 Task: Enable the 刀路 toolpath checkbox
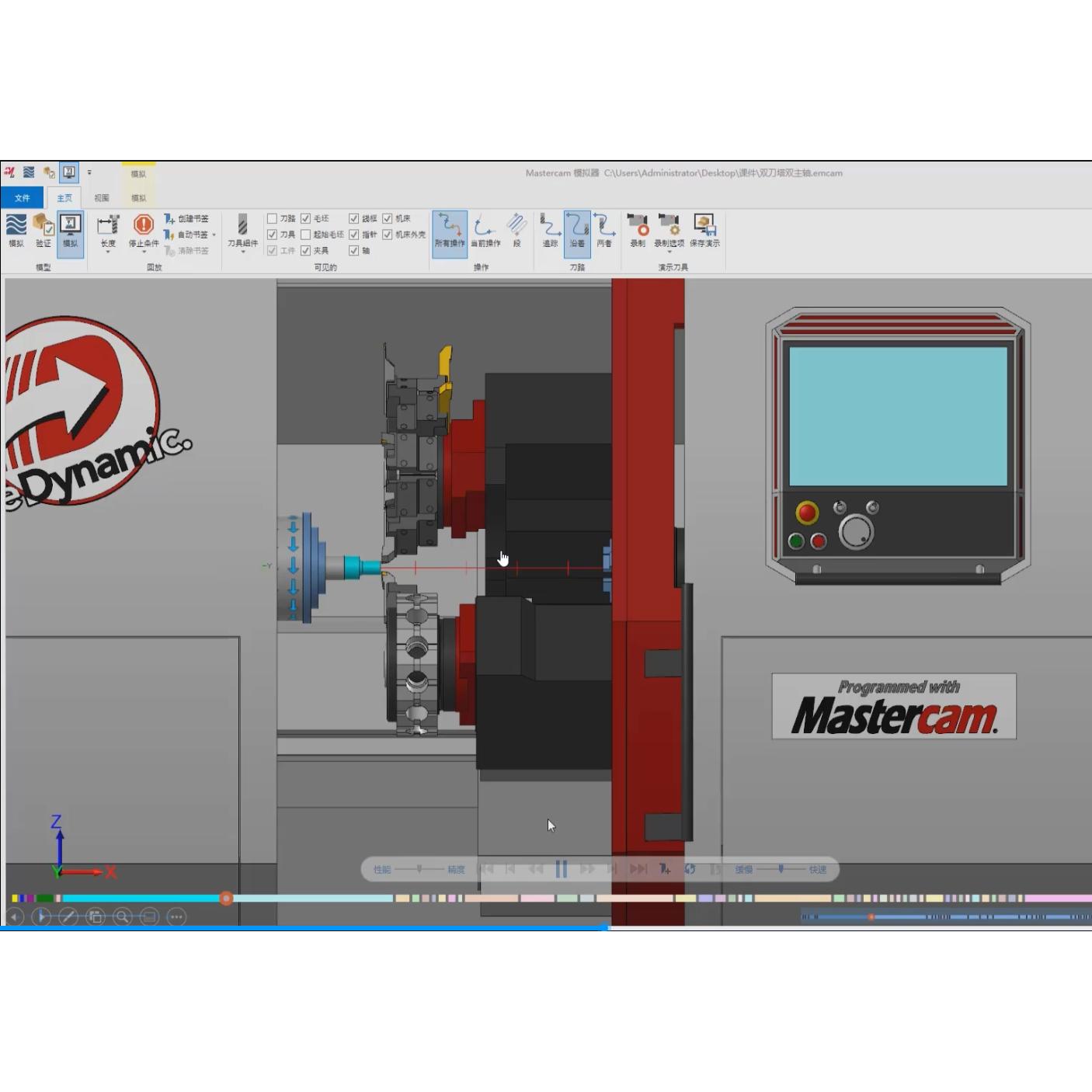pos(272,219)
